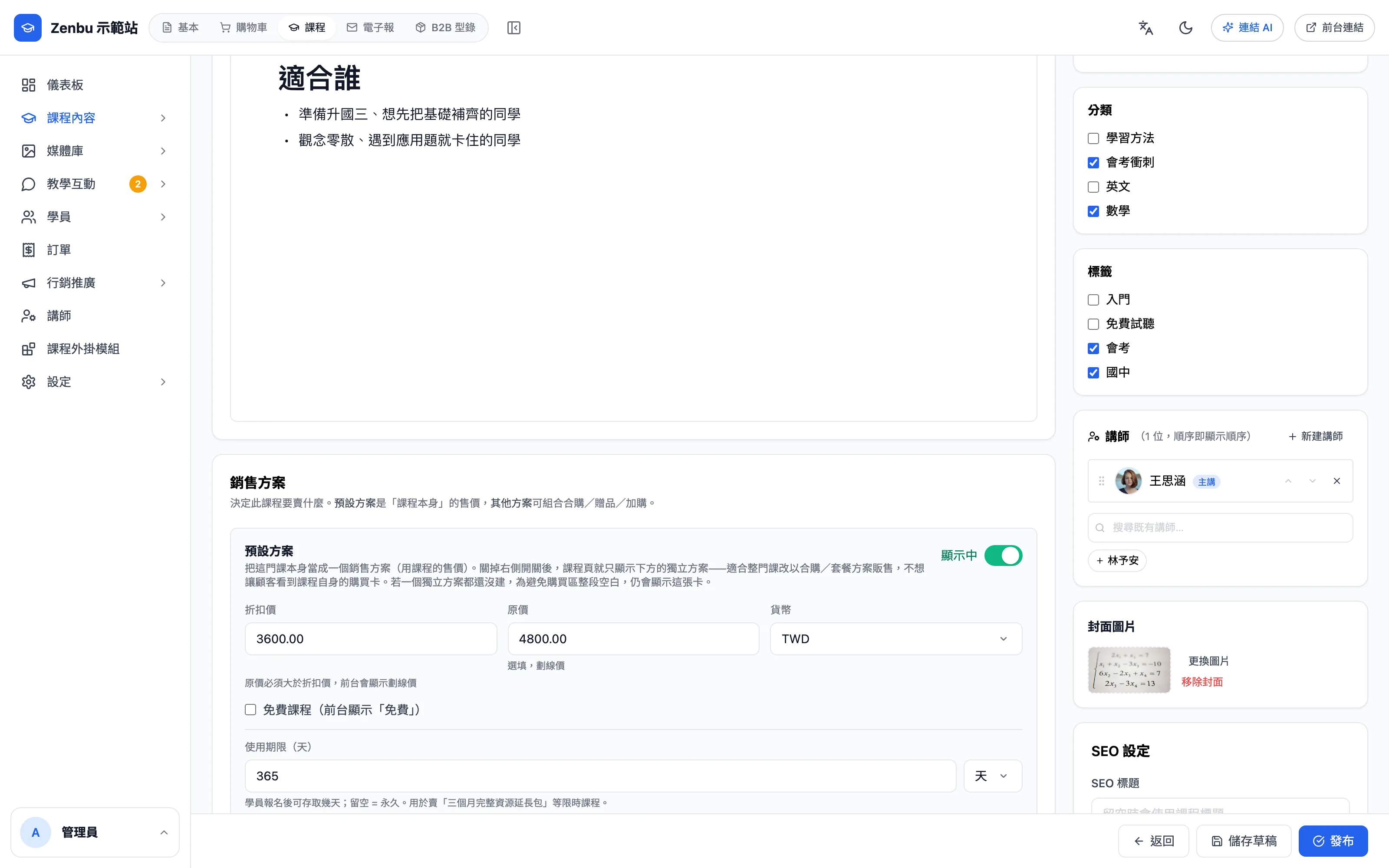This screenshot has width=1389, height=868.
Task: Expand the 設定 sidebar section
Action: (x=163, y=382)
